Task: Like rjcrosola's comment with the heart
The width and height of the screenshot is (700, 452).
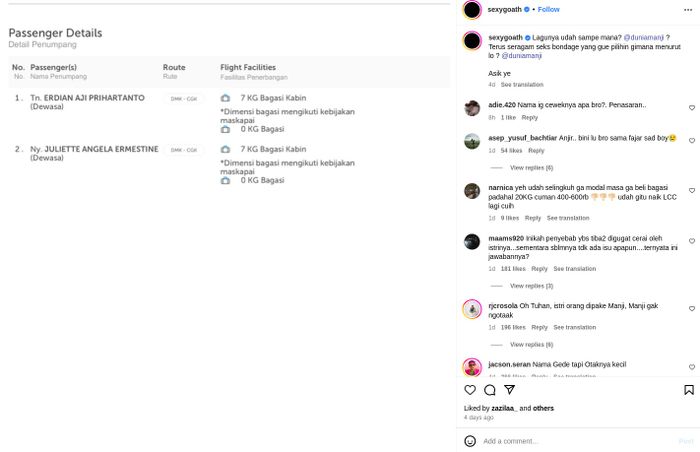Action: pyautogui.click(x=691, y=309)
